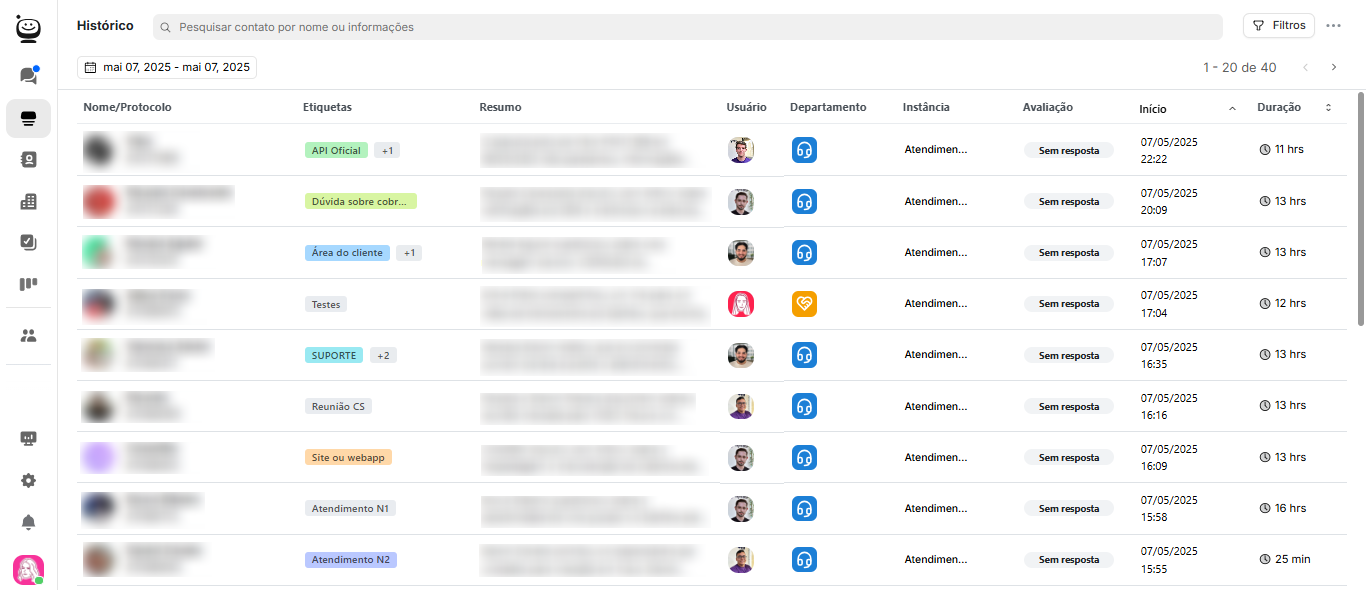Open the companies building icon in sidebar
This screenshot has width=1366, height=590.
(28, 202)
